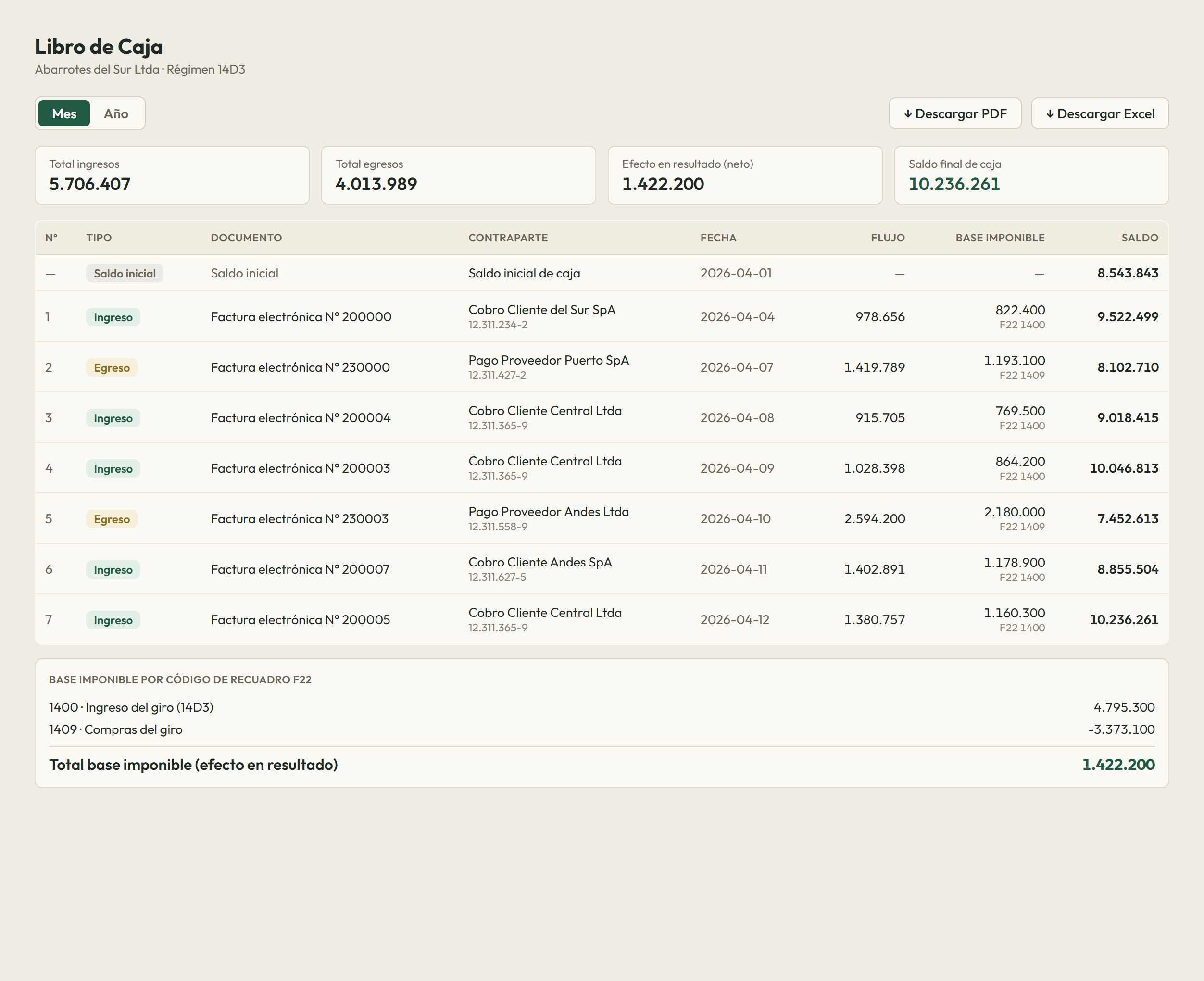Click the Descargar Excel button

click(1100, 113)
